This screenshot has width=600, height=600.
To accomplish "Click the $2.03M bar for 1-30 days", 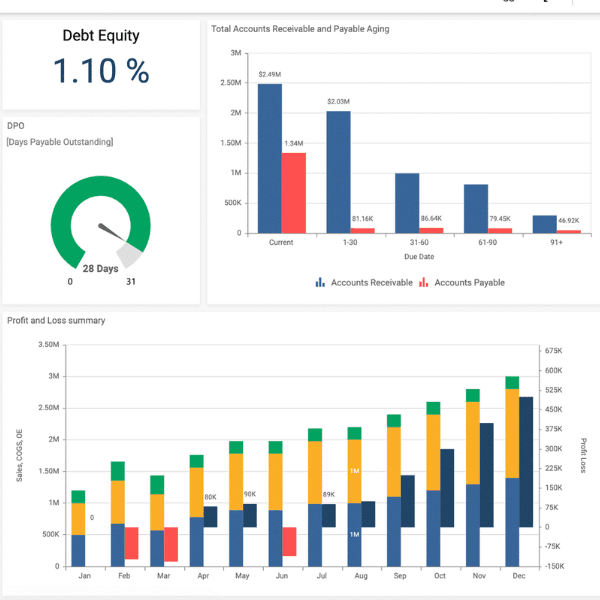I will (338, 171).
